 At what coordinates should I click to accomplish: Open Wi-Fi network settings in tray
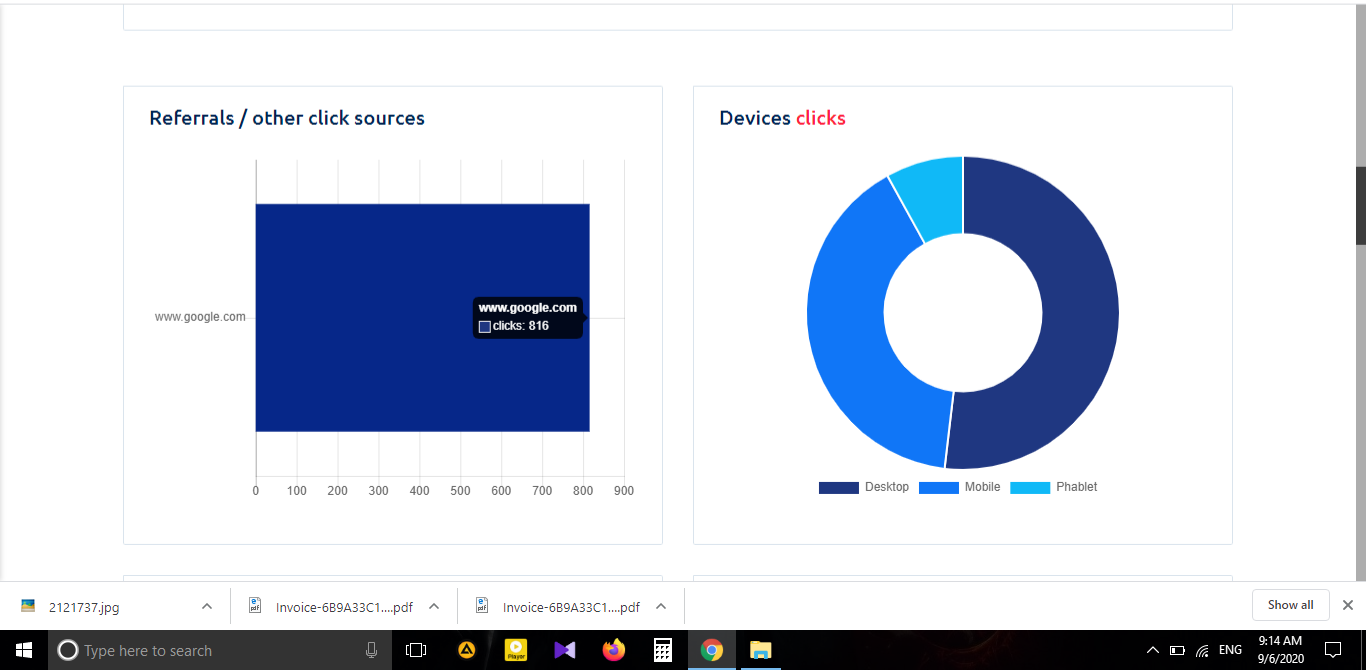[x=1202, y=650]
